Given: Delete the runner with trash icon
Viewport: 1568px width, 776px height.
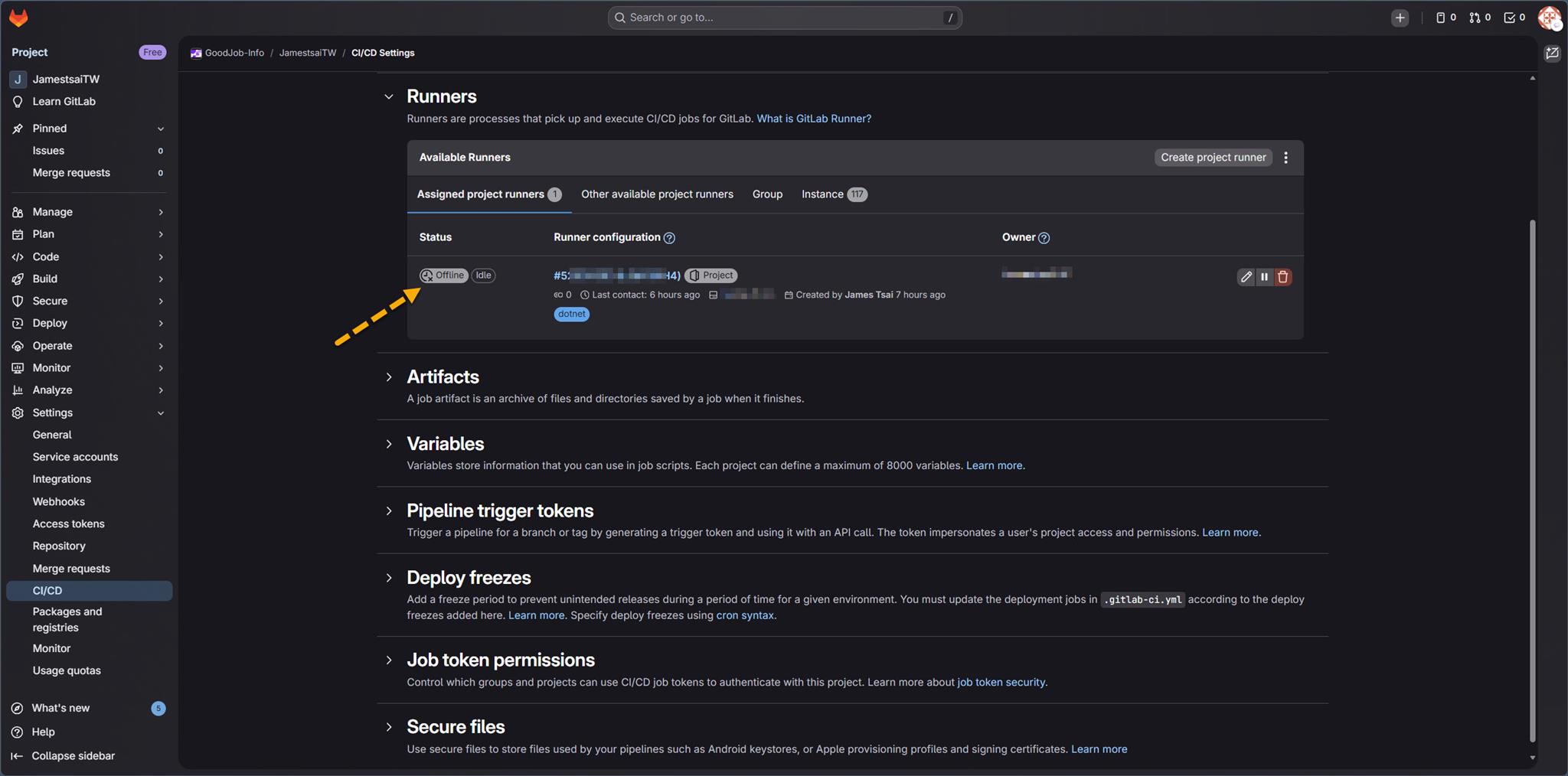Looking at the screenshot, I should tap(1283, 277).
